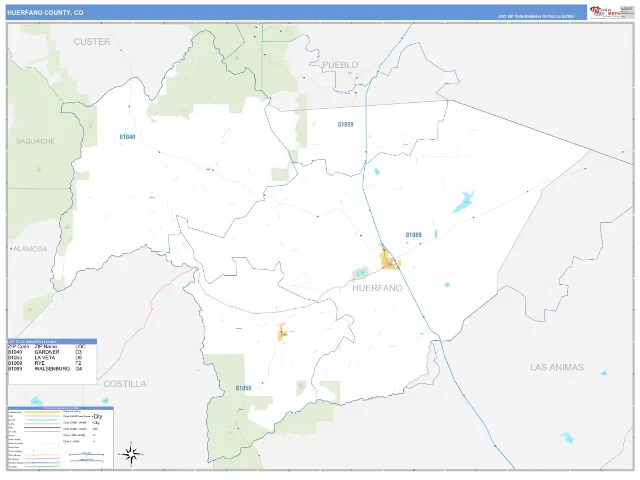Click the map legend title bar
This screenshot has width=640, height=480.
[60, 408]
